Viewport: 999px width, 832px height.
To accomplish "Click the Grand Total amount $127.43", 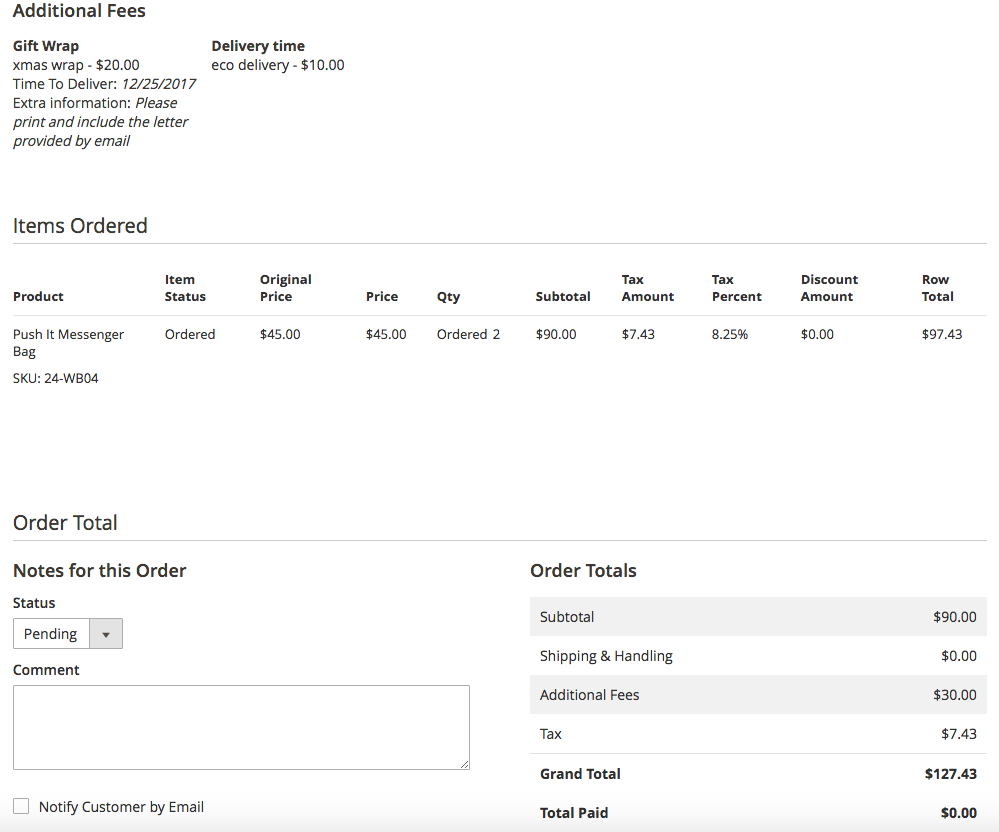I will click(x=951, y=774).
